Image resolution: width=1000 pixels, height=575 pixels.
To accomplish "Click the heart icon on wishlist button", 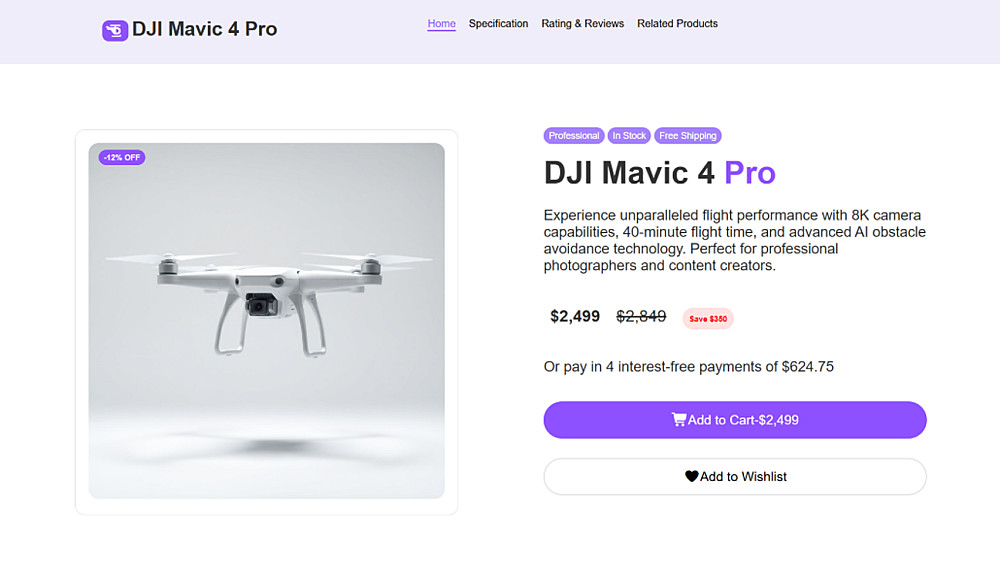I will pyautogui.click(x=691, y=476).
